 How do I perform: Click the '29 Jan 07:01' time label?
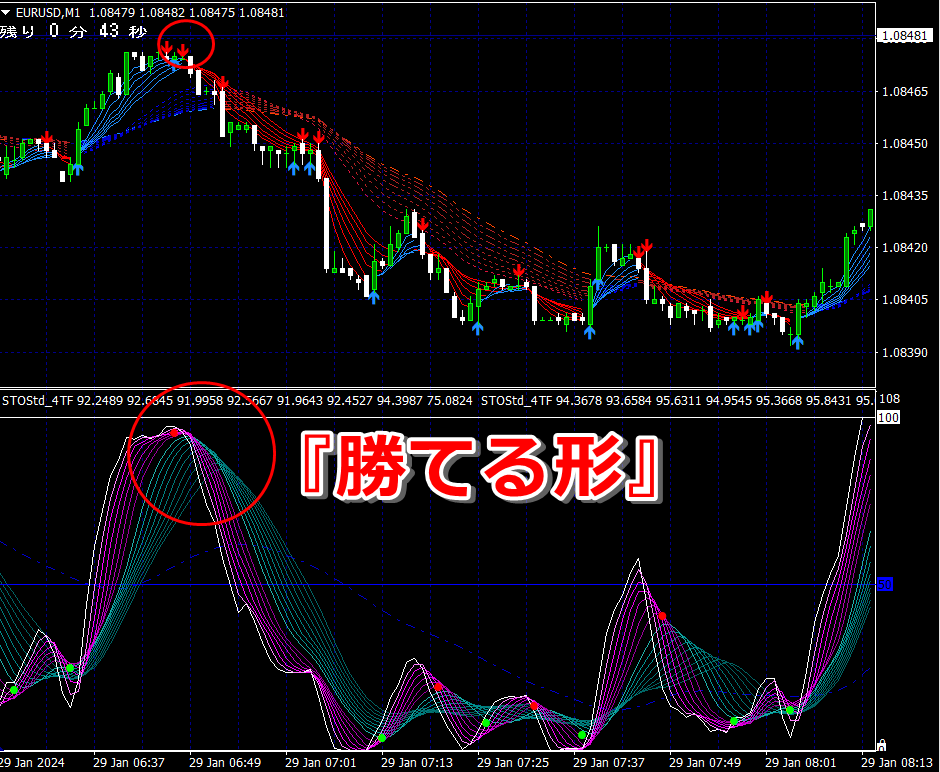321,762
